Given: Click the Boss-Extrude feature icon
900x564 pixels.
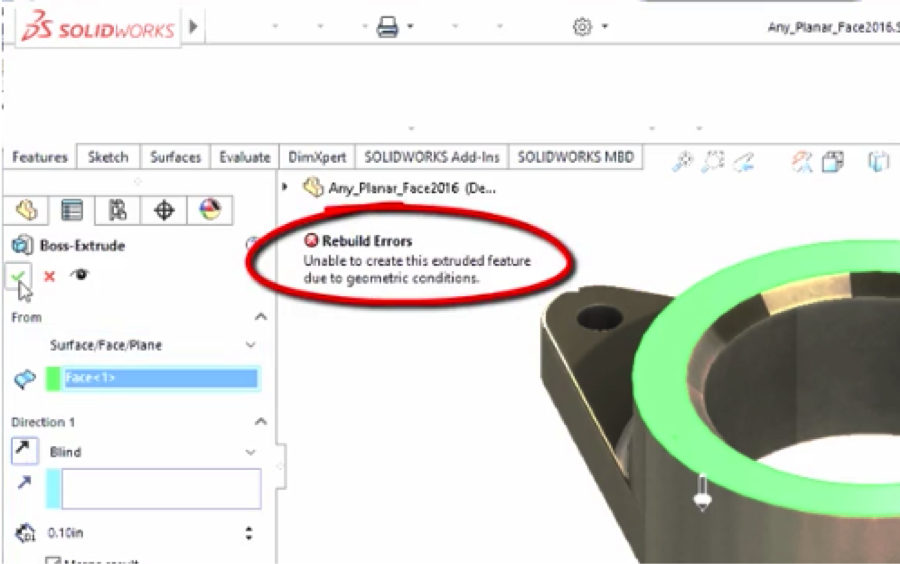Looking at the screenshot, I should click(22, 245).
